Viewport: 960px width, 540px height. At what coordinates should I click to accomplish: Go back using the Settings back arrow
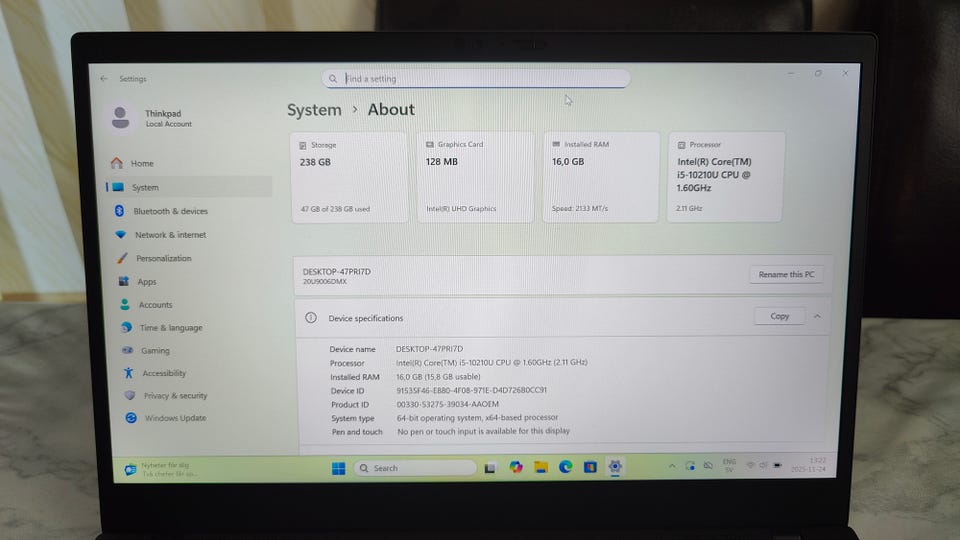[x=103, y=78]
